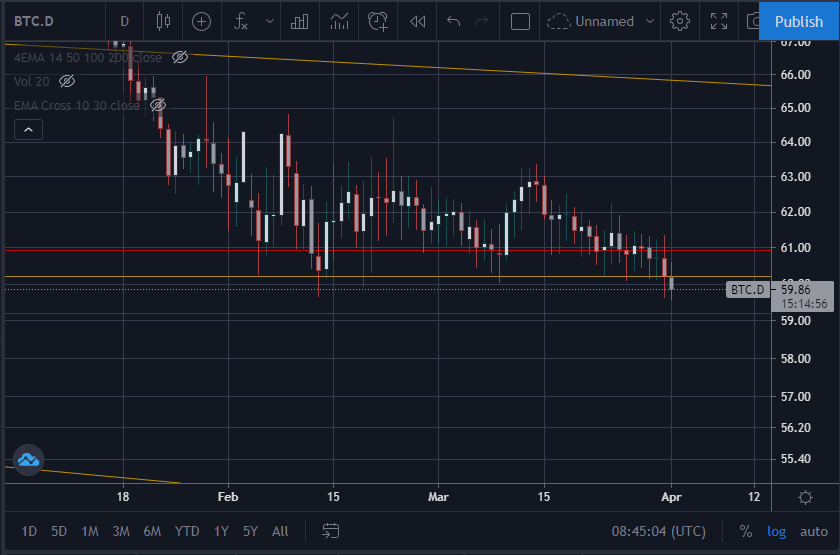
Task: Enter fullscreen mode
Action: [x=719, y=21]
